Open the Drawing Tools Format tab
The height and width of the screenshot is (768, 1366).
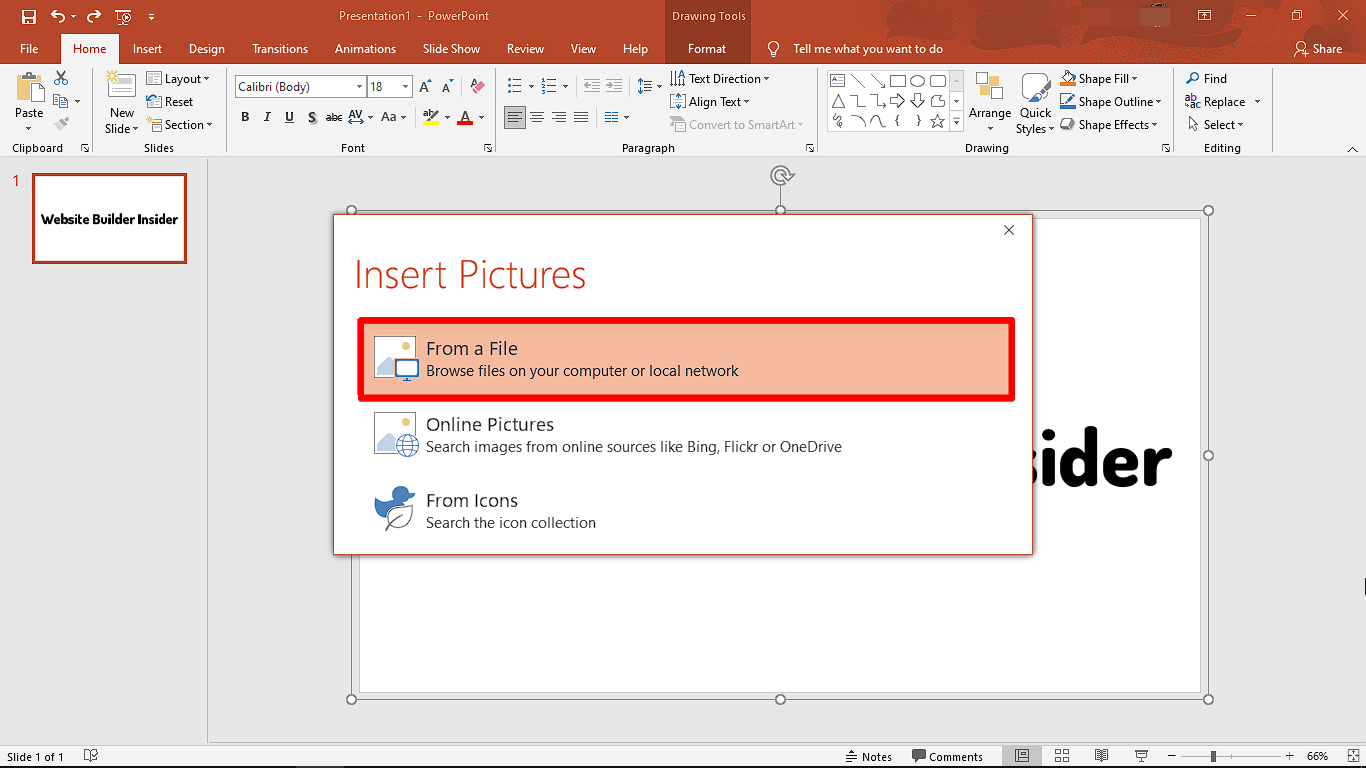(707, 48)
